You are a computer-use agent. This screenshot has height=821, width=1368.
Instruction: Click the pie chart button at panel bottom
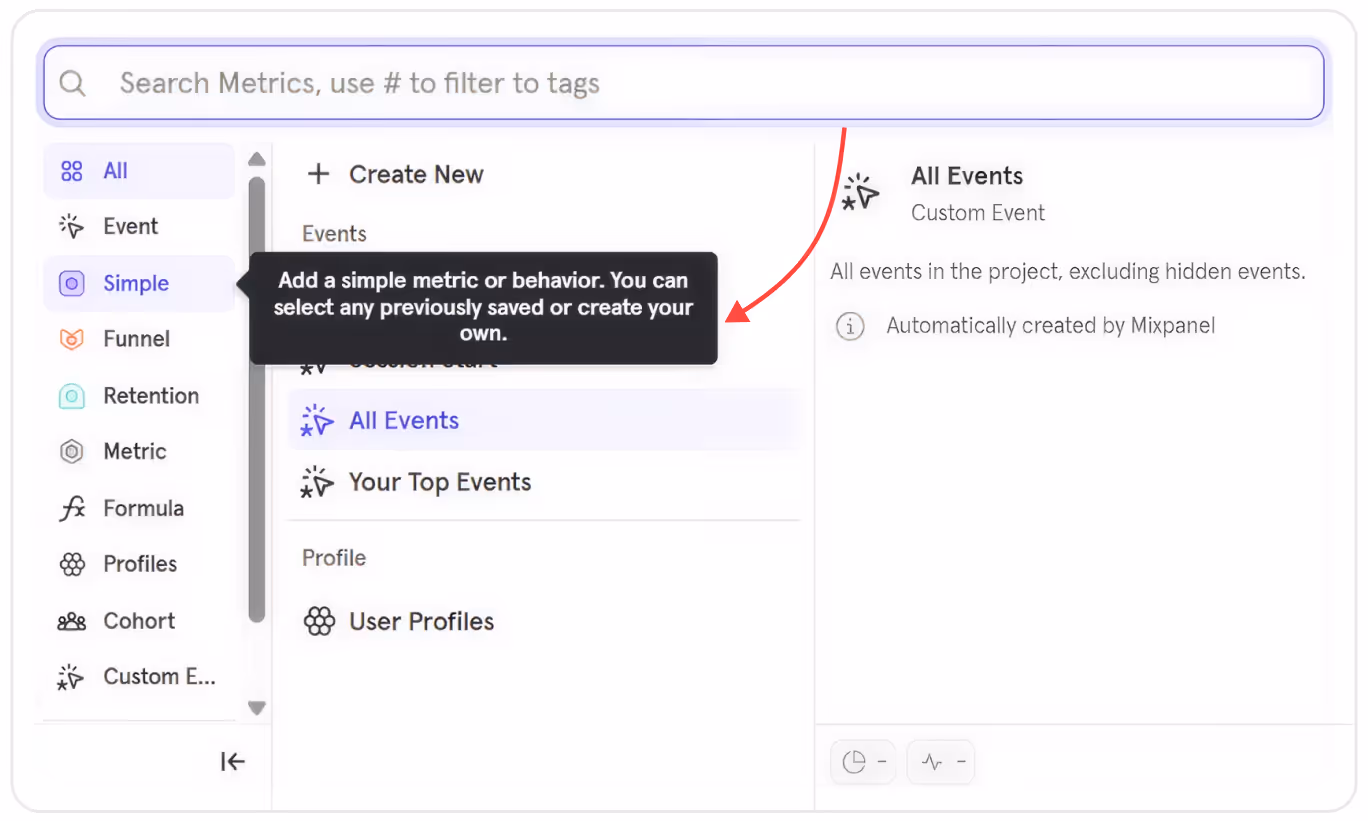tap(865, 762)
